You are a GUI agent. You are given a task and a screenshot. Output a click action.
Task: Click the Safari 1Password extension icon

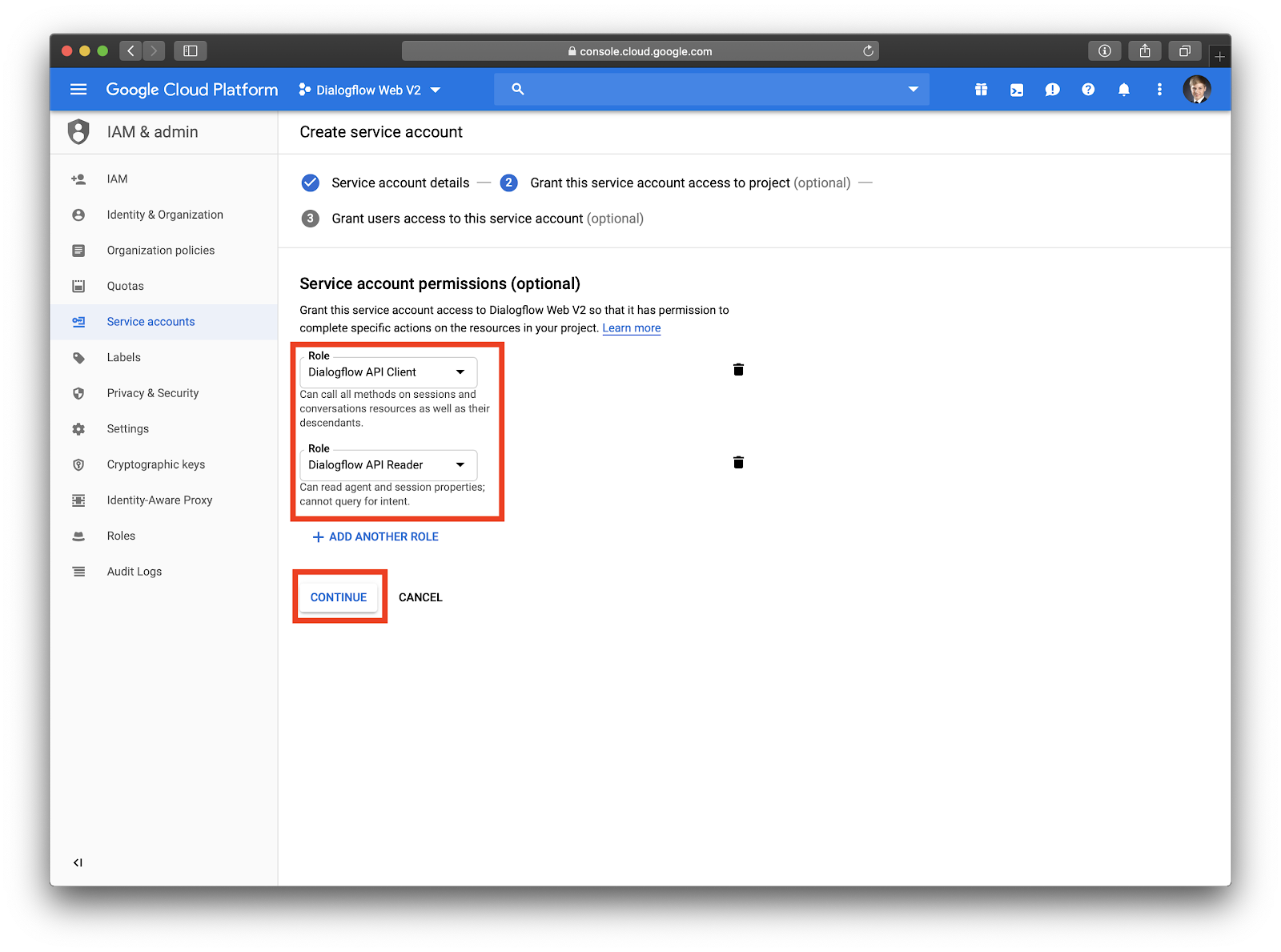(x=1105, y=50)
